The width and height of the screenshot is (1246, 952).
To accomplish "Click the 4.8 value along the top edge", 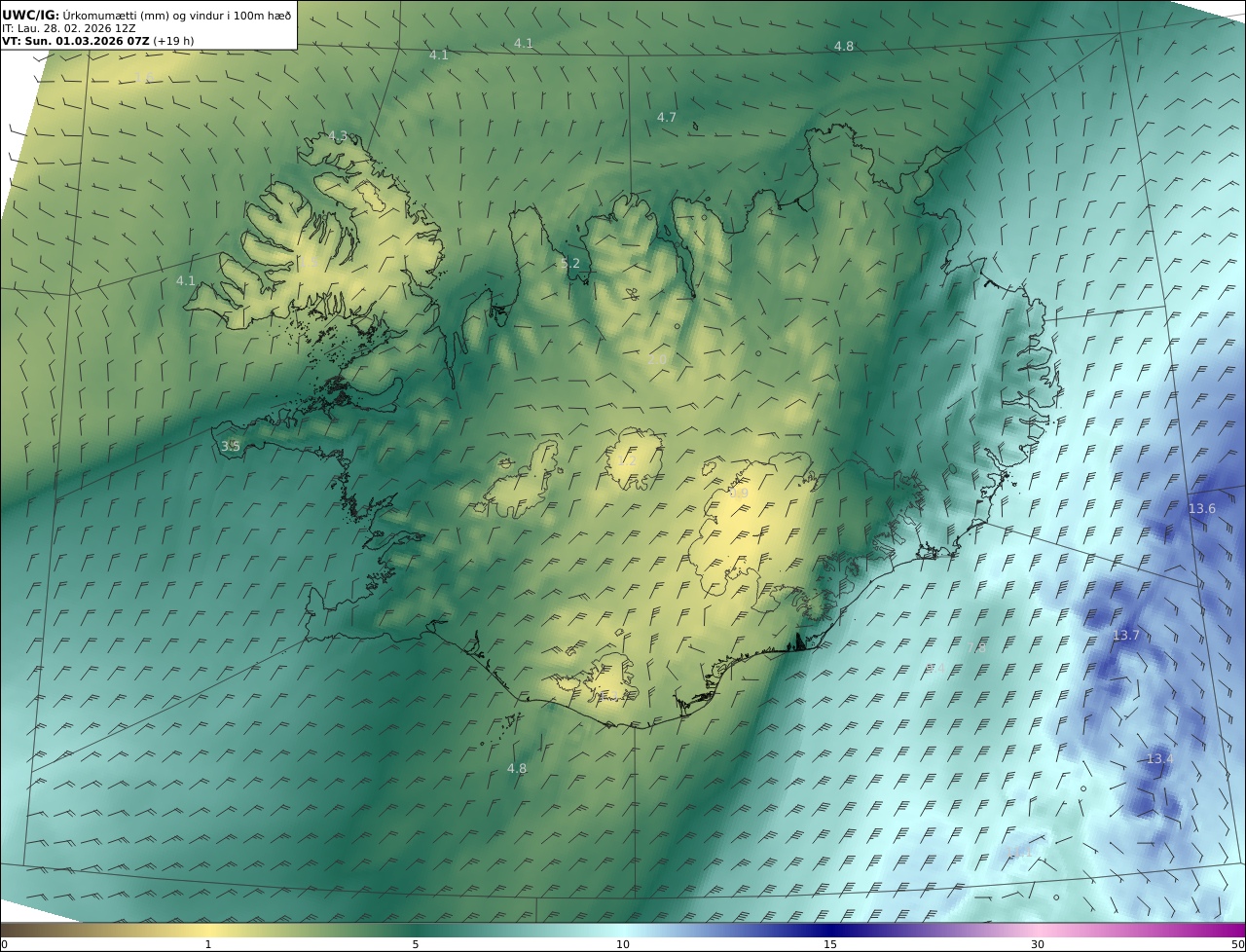I will coord(844,47).
